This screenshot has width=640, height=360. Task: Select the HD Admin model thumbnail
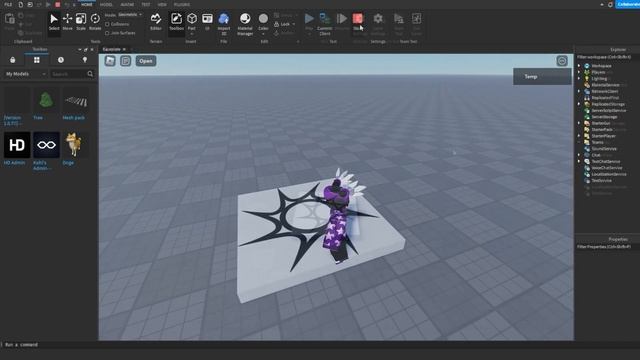[17, 144]
